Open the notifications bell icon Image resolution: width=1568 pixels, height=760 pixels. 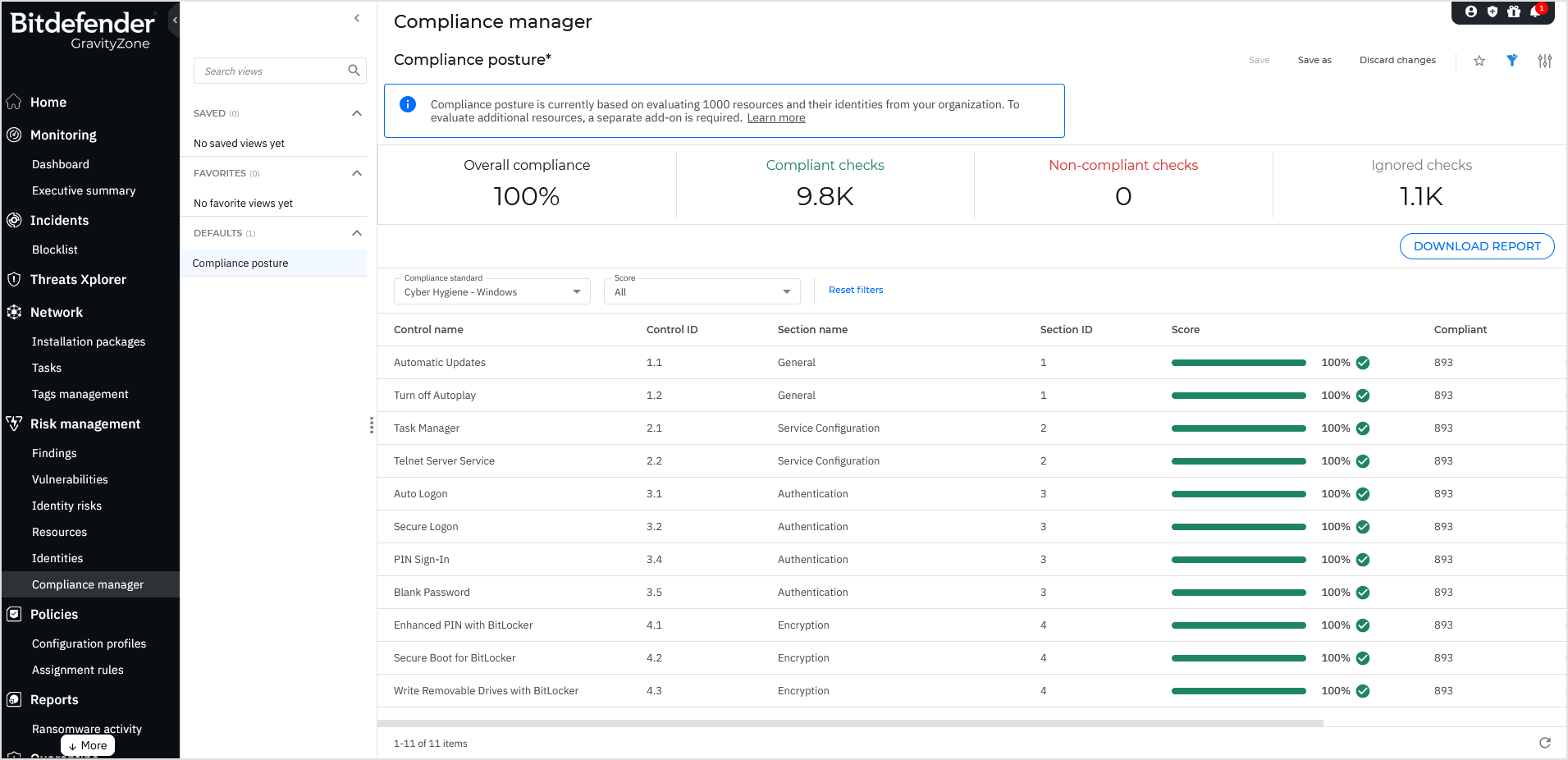tap(1535, 11)
